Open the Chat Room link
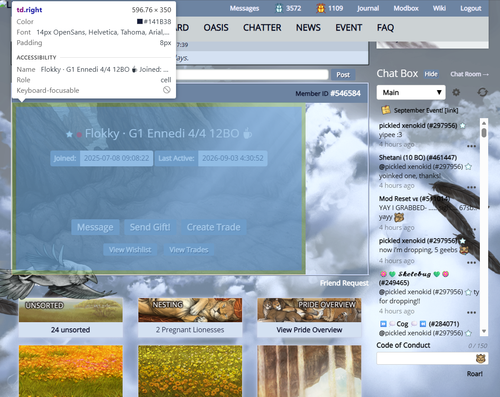Viewport: 500px width, 397px height. (469, 74)
